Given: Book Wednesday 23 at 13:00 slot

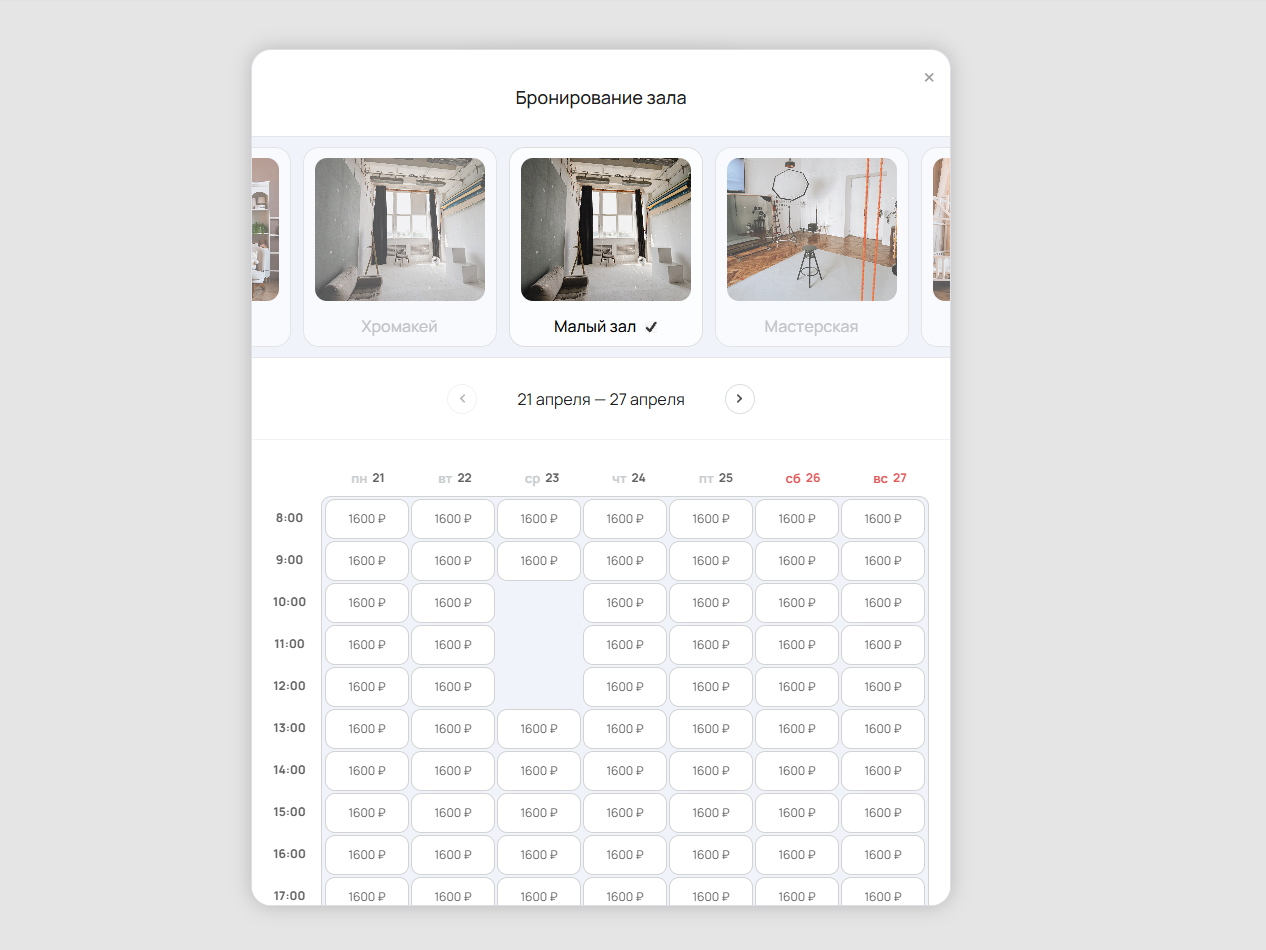Looking at the screenshot, I should click(539, 729).
